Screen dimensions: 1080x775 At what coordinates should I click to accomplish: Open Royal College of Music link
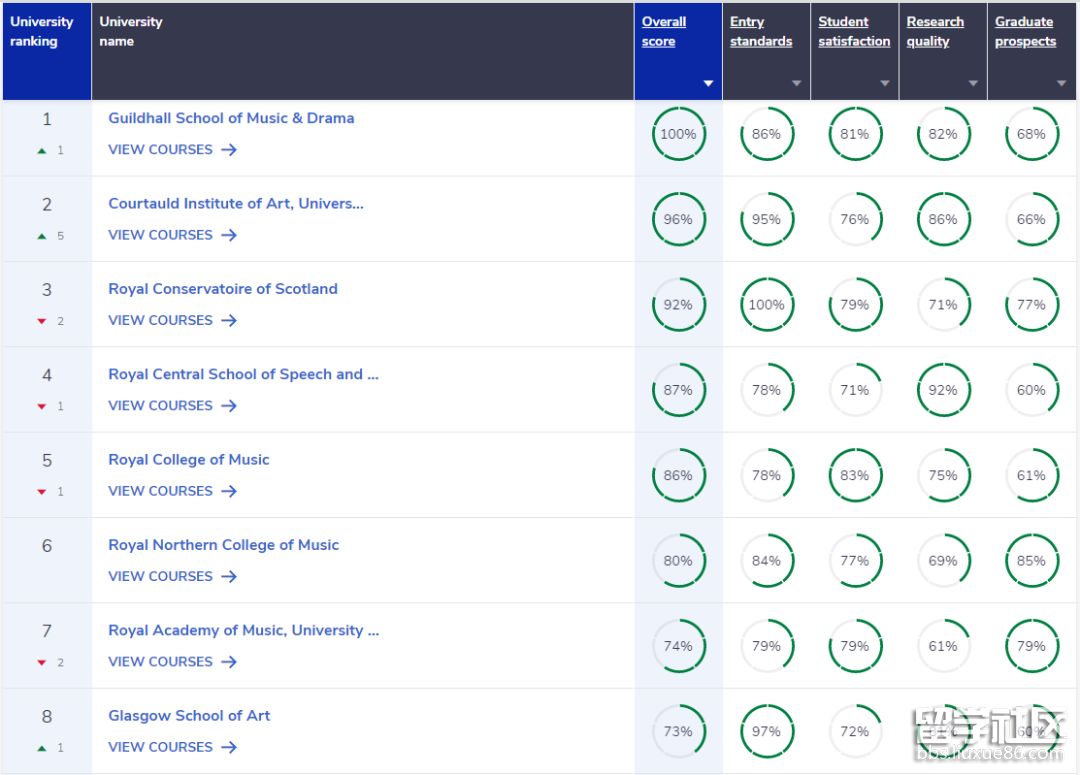188,459
